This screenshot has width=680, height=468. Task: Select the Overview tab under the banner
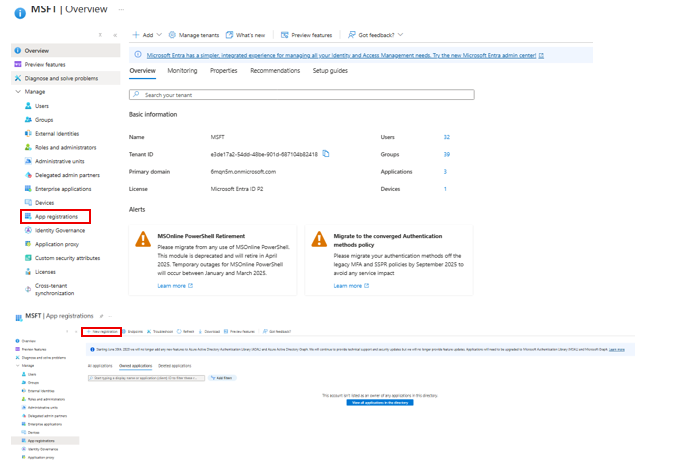pos(142,71)
